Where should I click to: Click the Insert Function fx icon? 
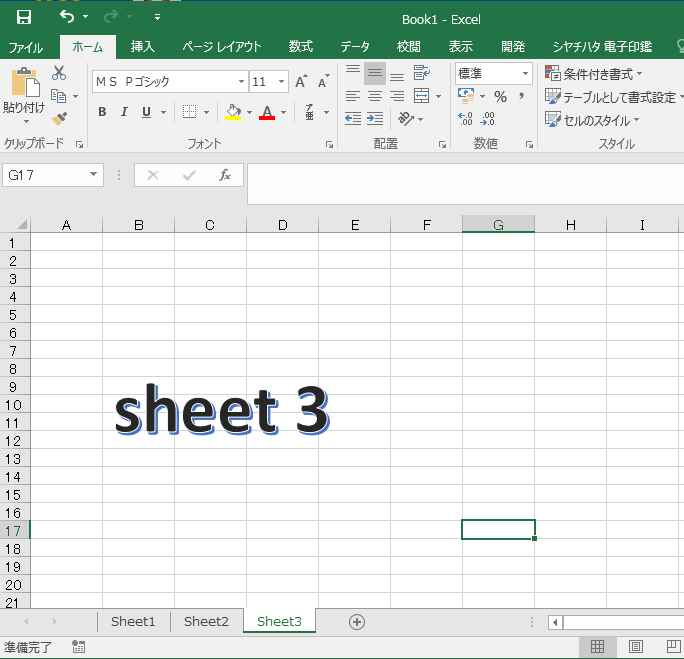point(225,175)
